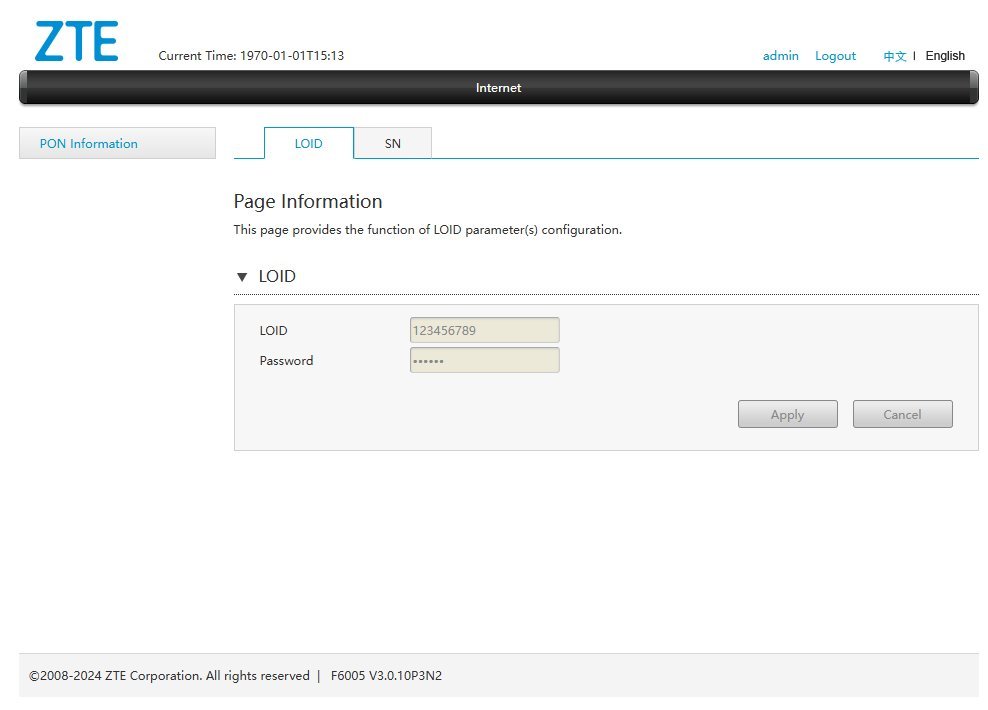Click the Logout link

pyautogui.click(x=835, y=56)
